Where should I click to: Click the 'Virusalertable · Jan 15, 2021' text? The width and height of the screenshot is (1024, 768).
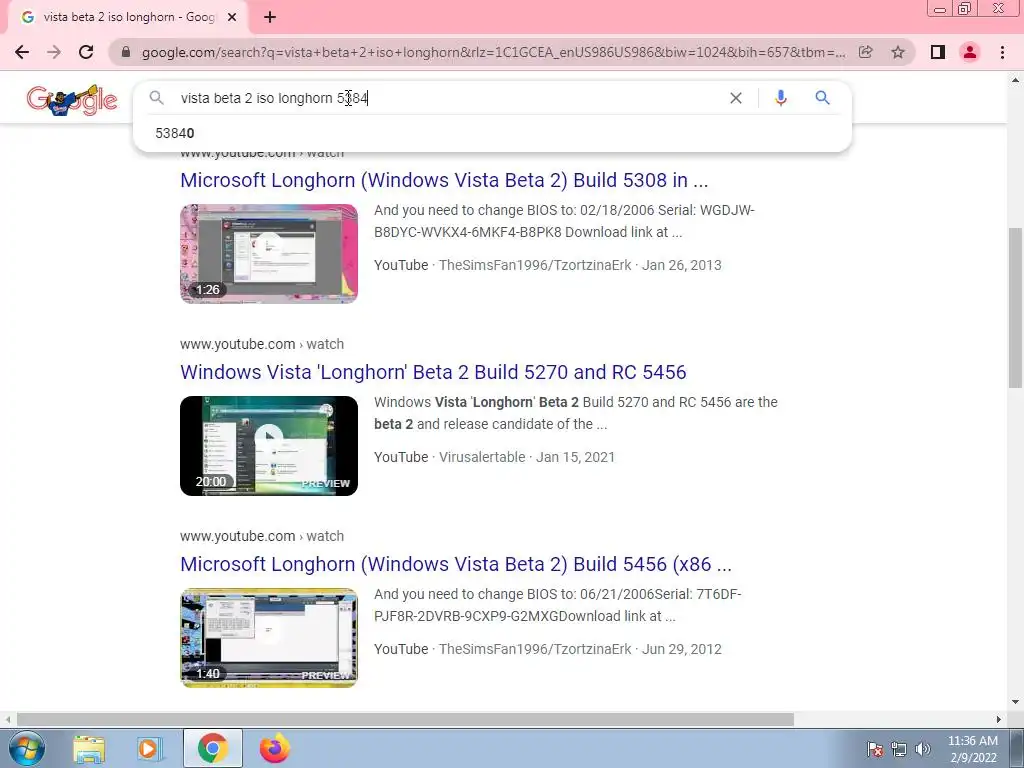tap(527, 457)
